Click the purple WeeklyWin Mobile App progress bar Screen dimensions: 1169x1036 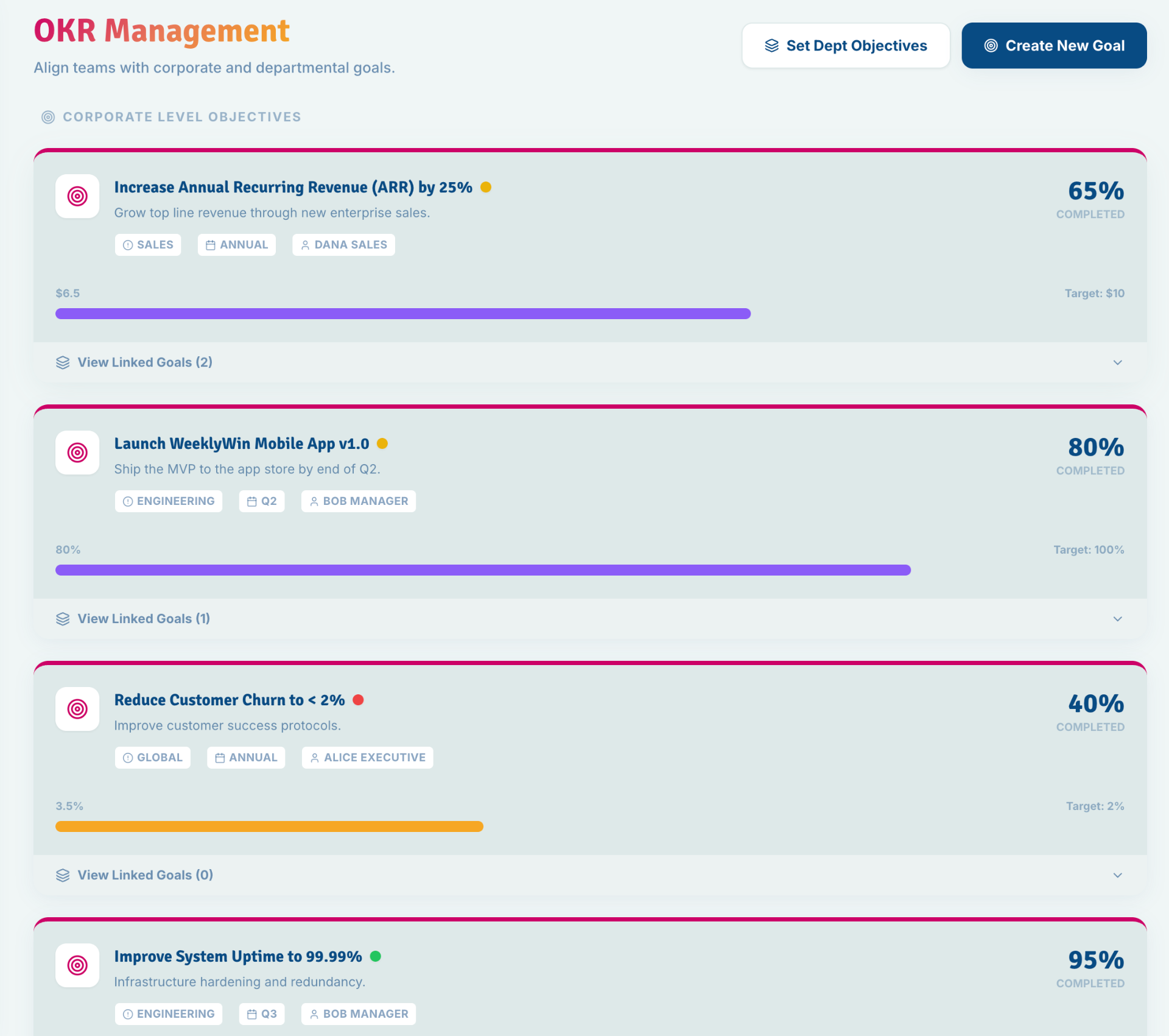483,570
